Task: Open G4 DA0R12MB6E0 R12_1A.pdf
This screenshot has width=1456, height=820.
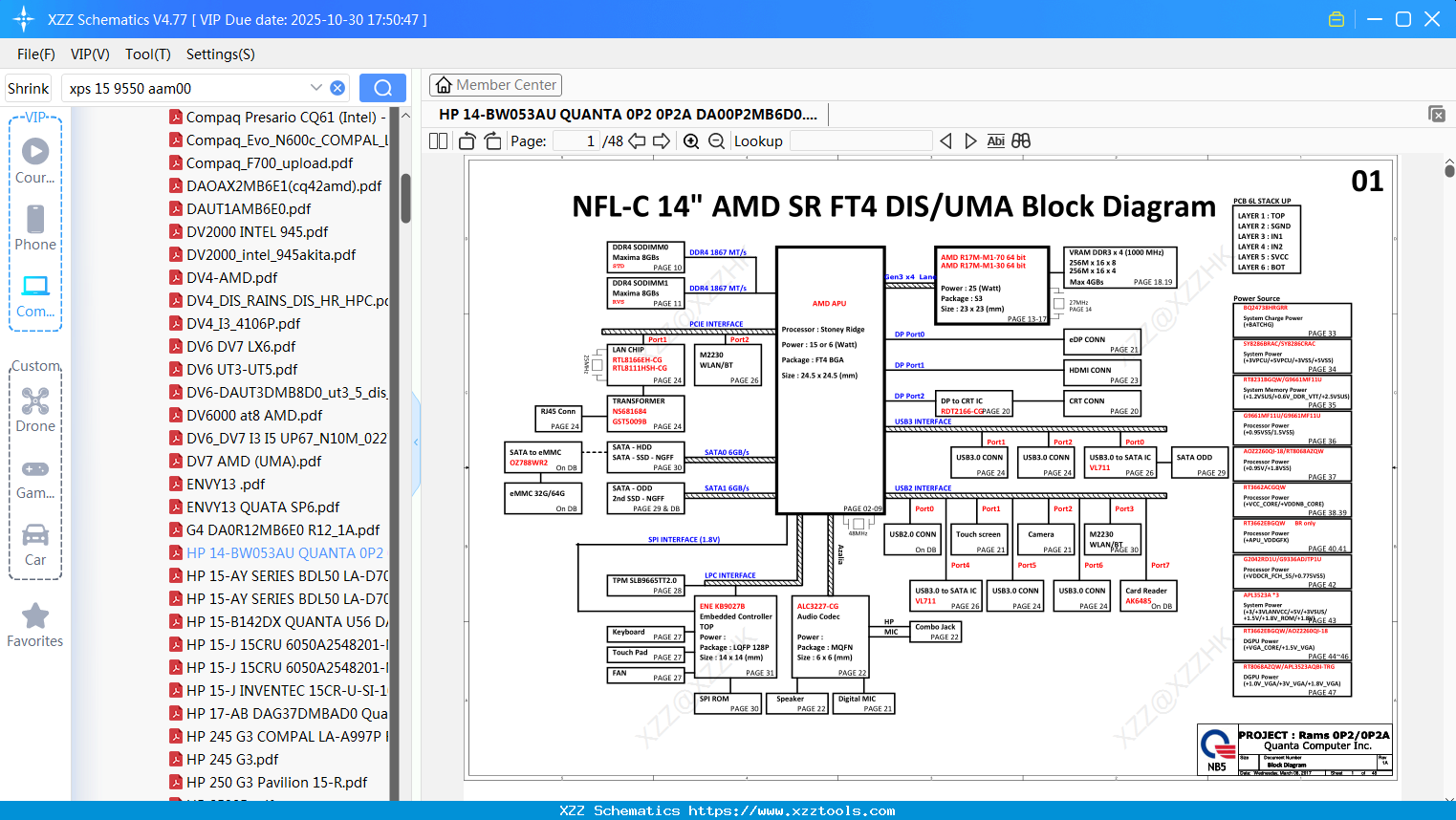Action: tap(274, 530)
